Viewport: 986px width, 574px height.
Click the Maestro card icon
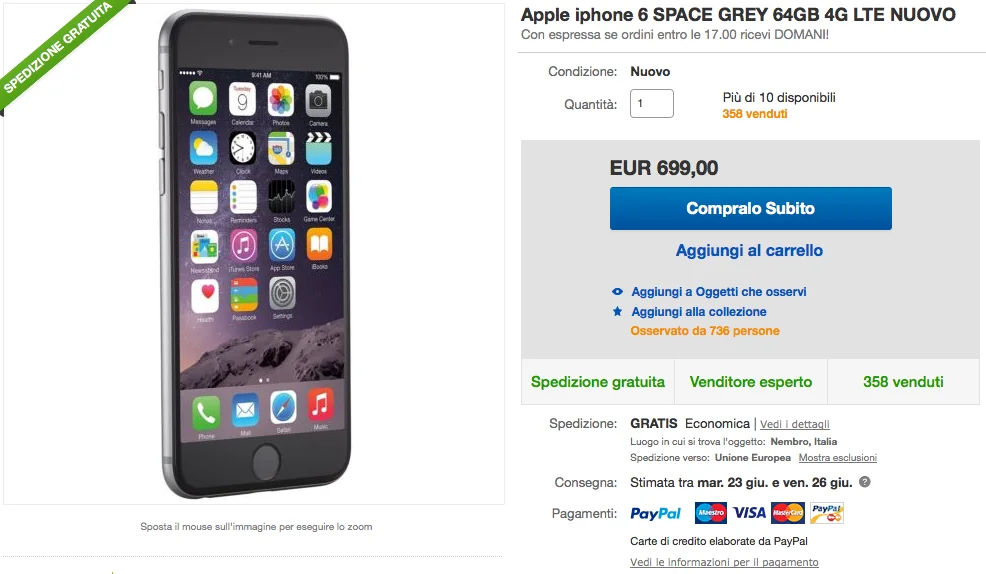tap(711, 513)
